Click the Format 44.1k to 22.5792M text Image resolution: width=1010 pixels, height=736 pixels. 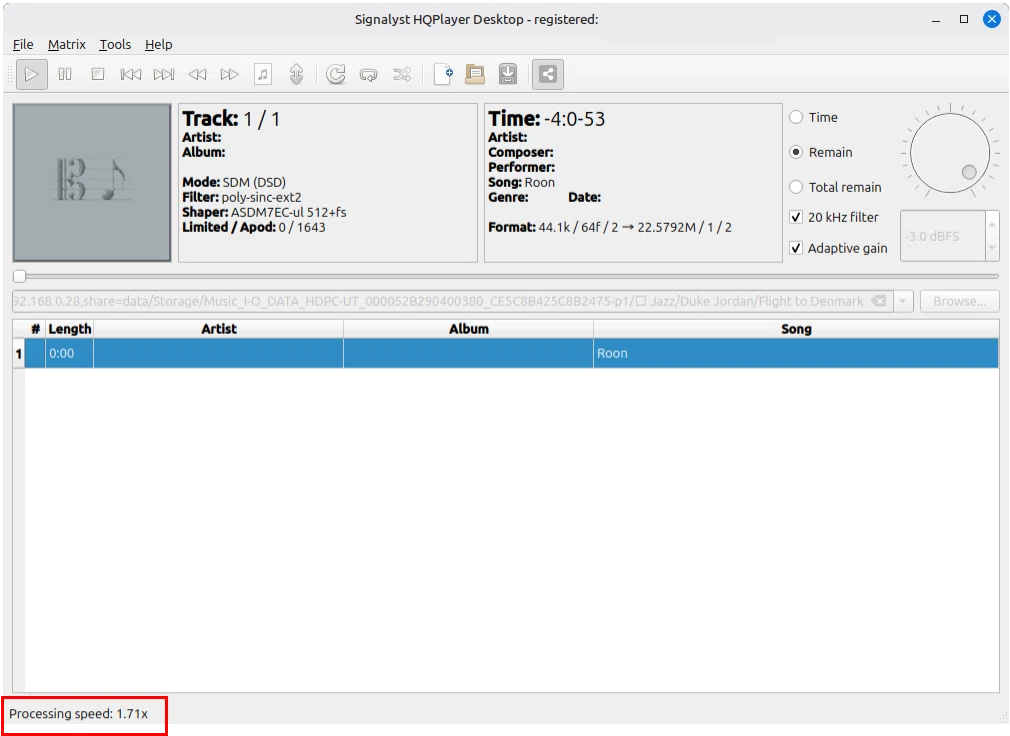point(609,227)
